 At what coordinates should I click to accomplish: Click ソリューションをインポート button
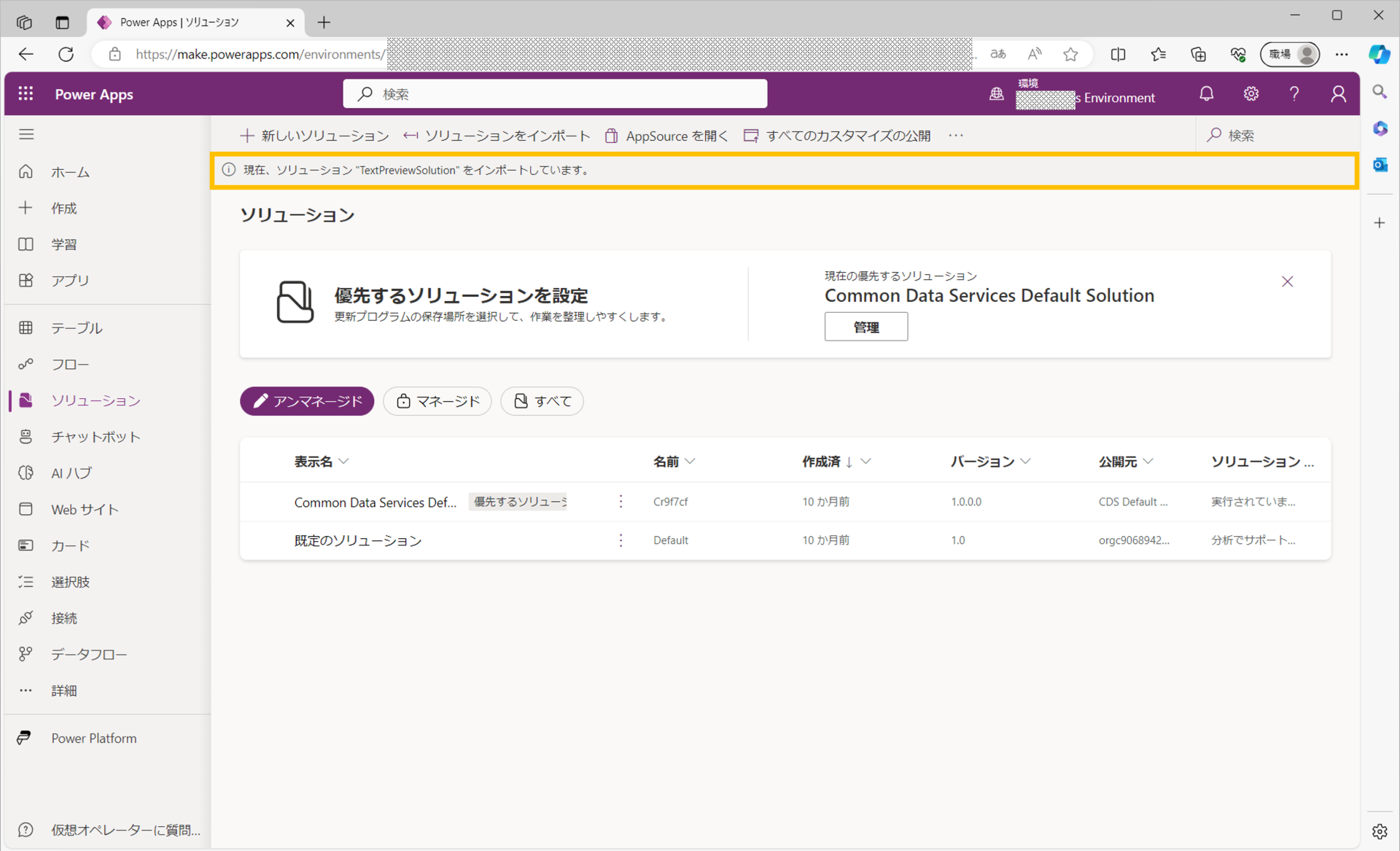(x=497, y=136)
